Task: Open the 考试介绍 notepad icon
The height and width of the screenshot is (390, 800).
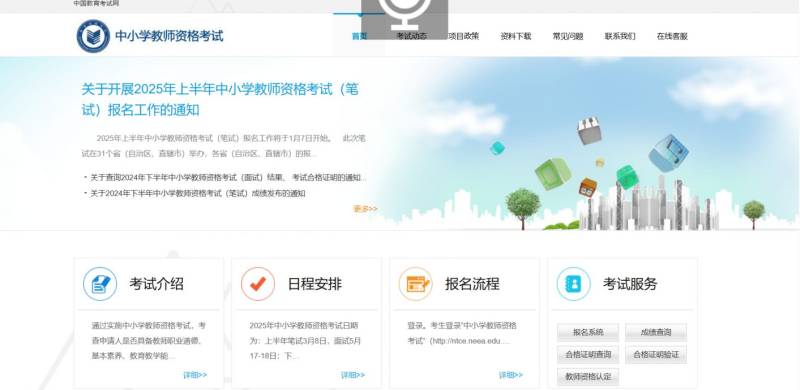Action: click(100, 284)
